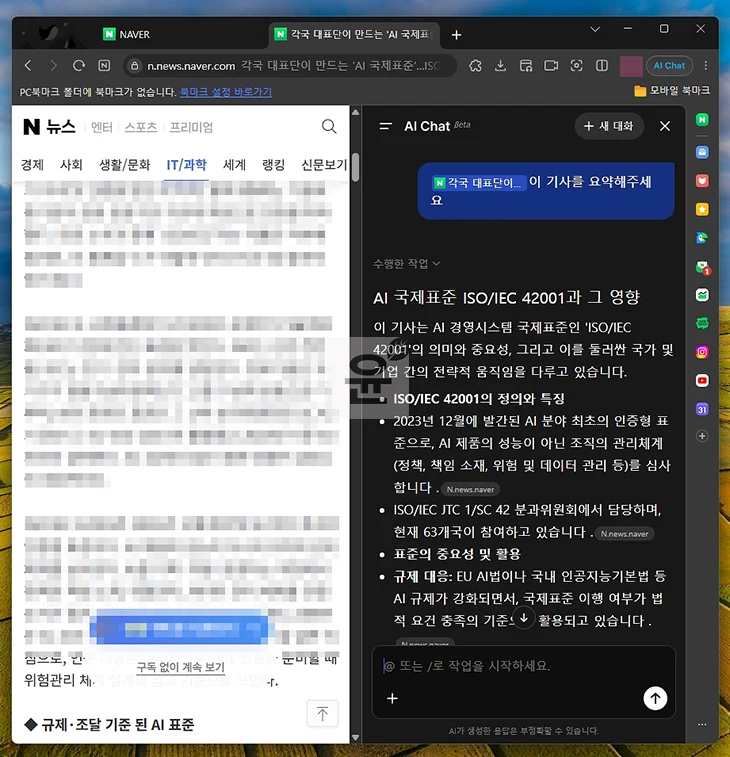The image size is (730, 757).
Task: Go forward using the forward arrow
Action: [54, 66]
